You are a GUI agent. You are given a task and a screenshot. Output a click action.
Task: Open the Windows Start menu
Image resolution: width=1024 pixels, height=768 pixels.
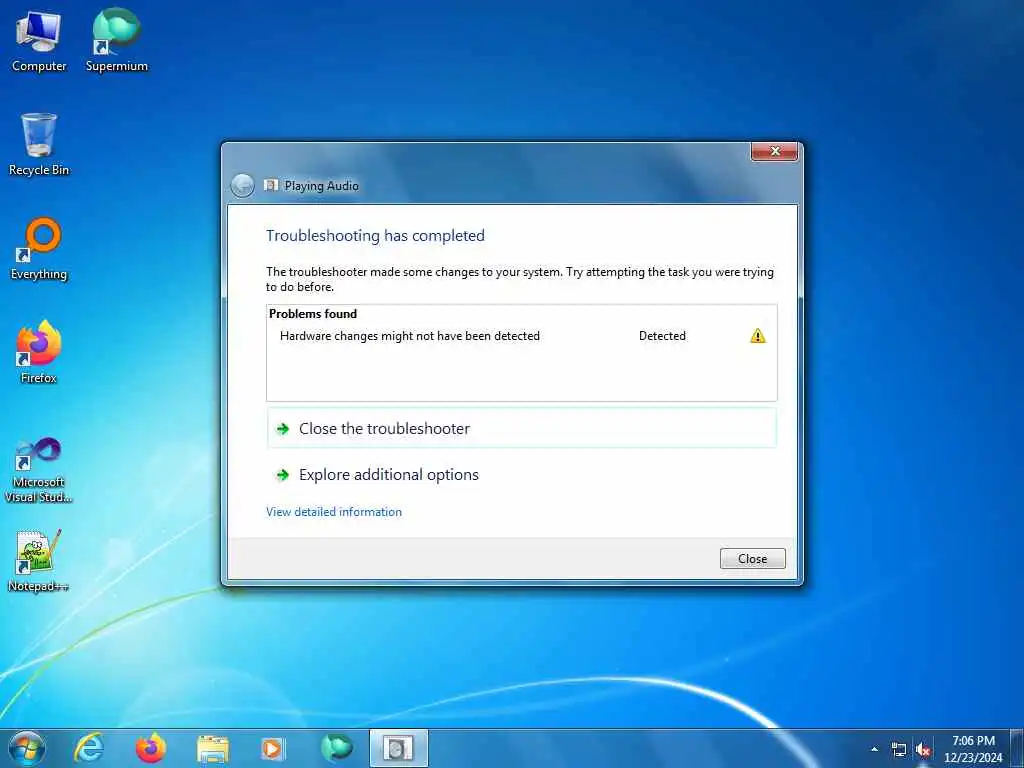(x=27, y=748)
